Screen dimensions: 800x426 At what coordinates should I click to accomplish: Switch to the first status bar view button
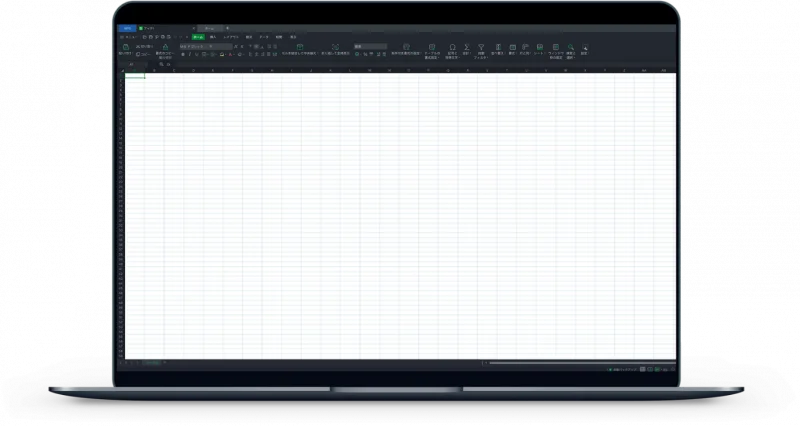click(x=643, y=369)
